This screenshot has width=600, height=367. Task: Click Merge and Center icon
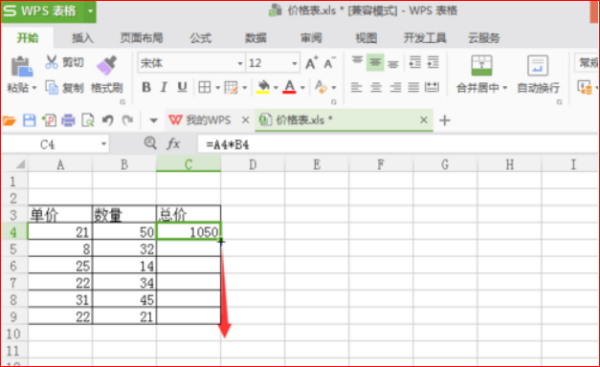481,65
